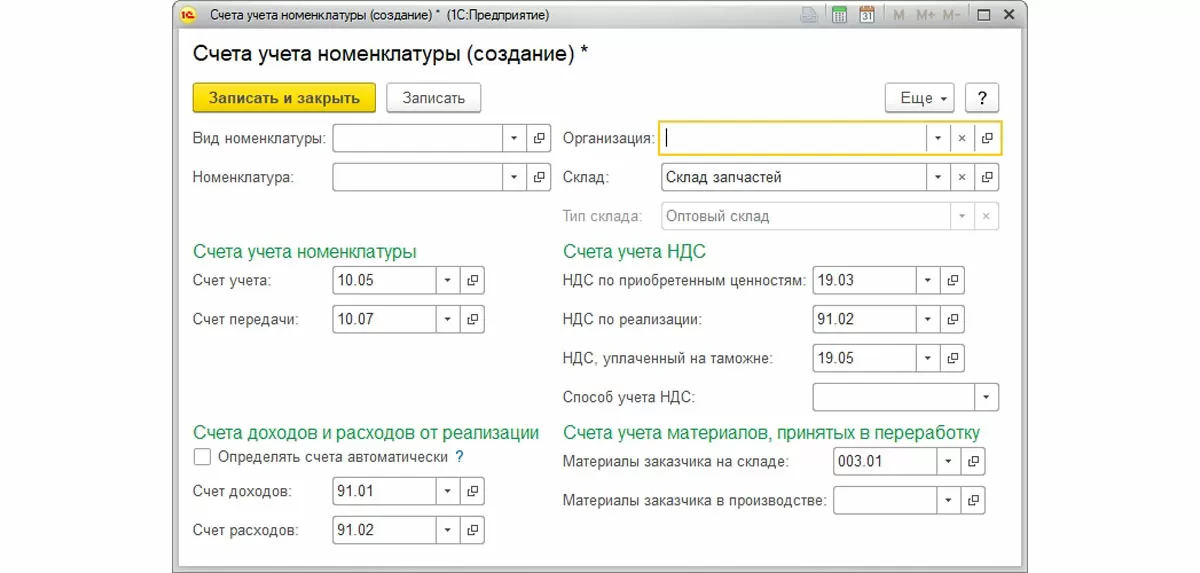Click the 1C logo in title bar
Screen dimensions: 1200x573
coord(188,15)
